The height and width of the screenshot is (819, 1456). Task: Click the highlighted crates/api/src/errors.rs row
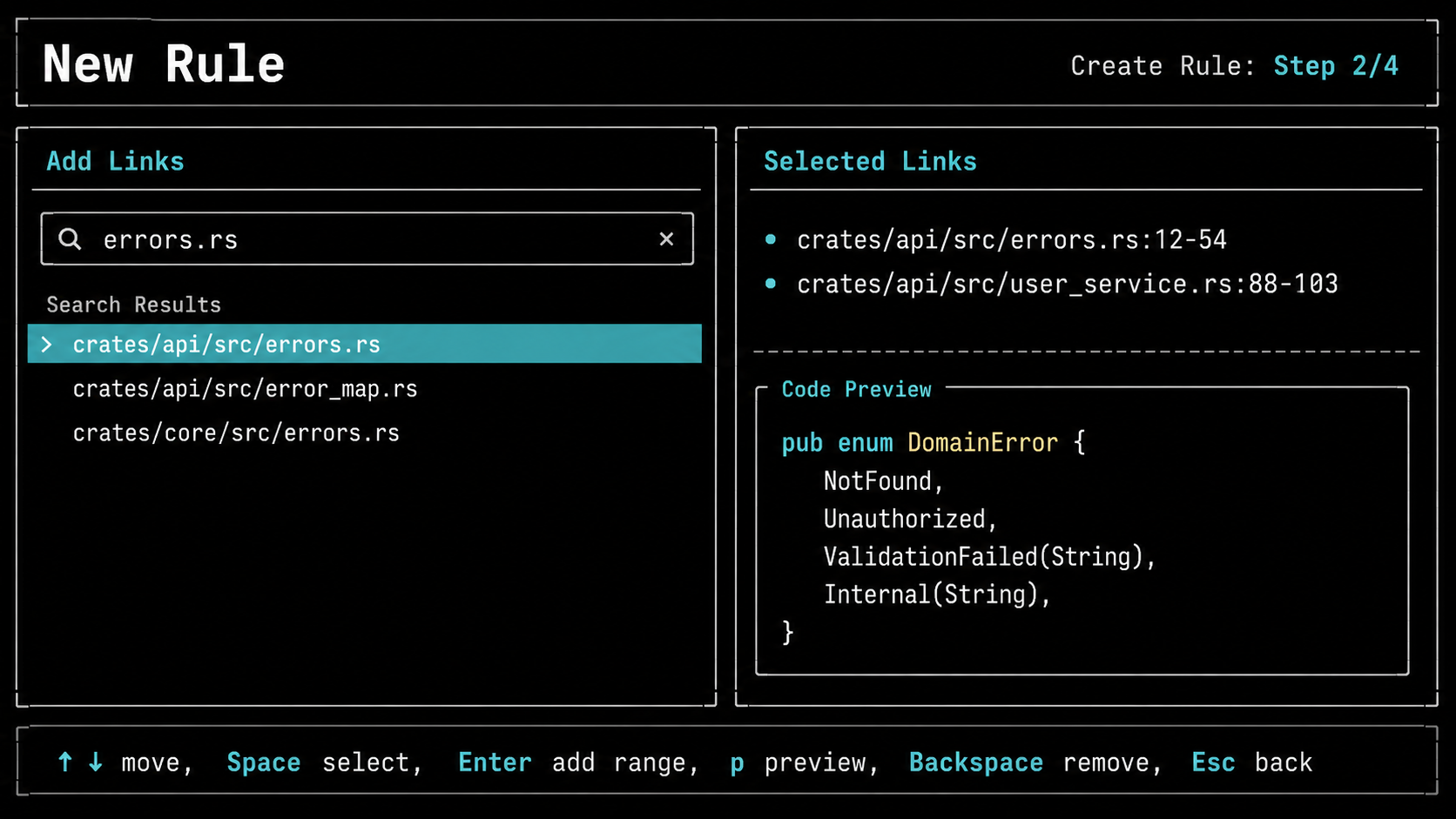pos(365,344)
